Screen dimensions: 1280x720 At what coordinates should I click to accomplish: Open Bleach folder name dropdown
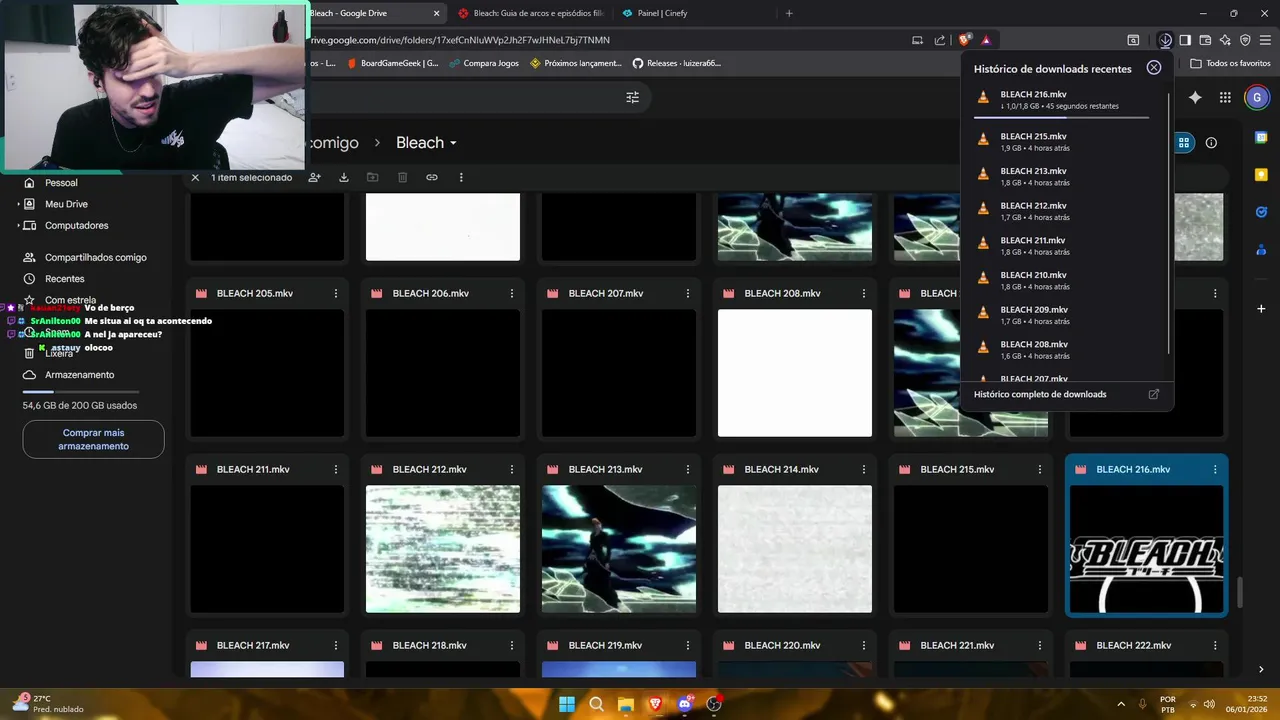coord(426,143)
